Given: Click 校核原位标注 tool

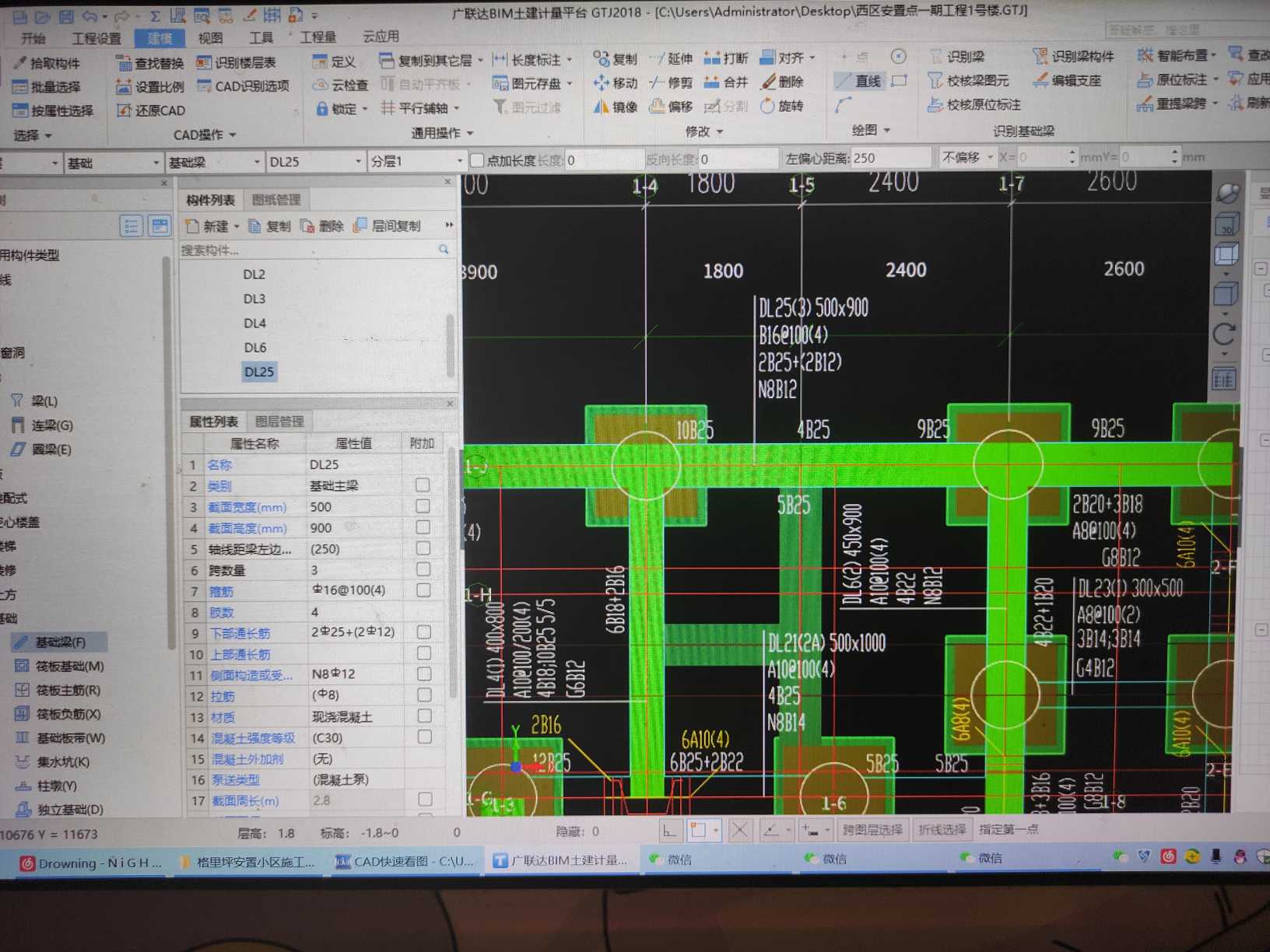Looking at the screenshot, I should pos(974,104).
